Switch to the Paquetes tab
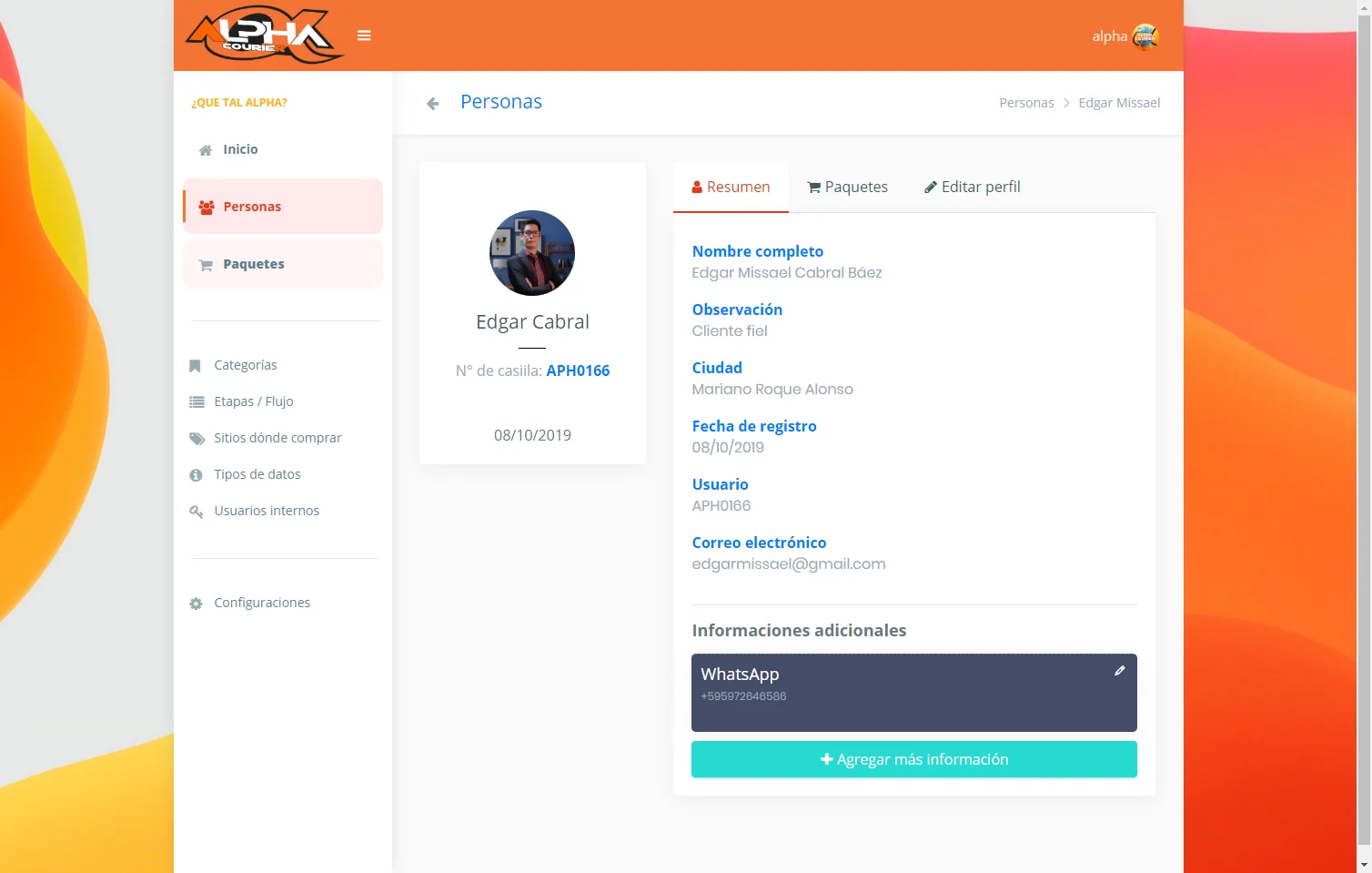 point(847,187)
